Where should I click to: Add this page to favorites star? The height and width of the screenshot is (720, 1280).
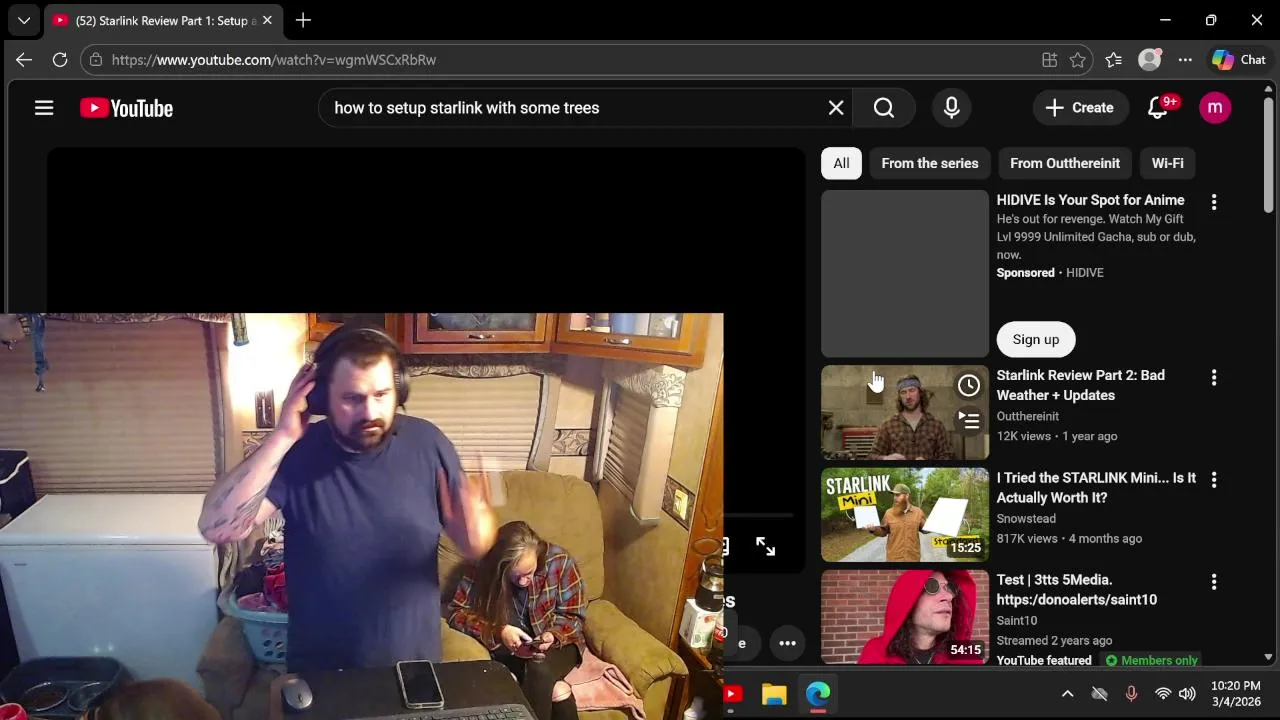tap(1077, 60)
